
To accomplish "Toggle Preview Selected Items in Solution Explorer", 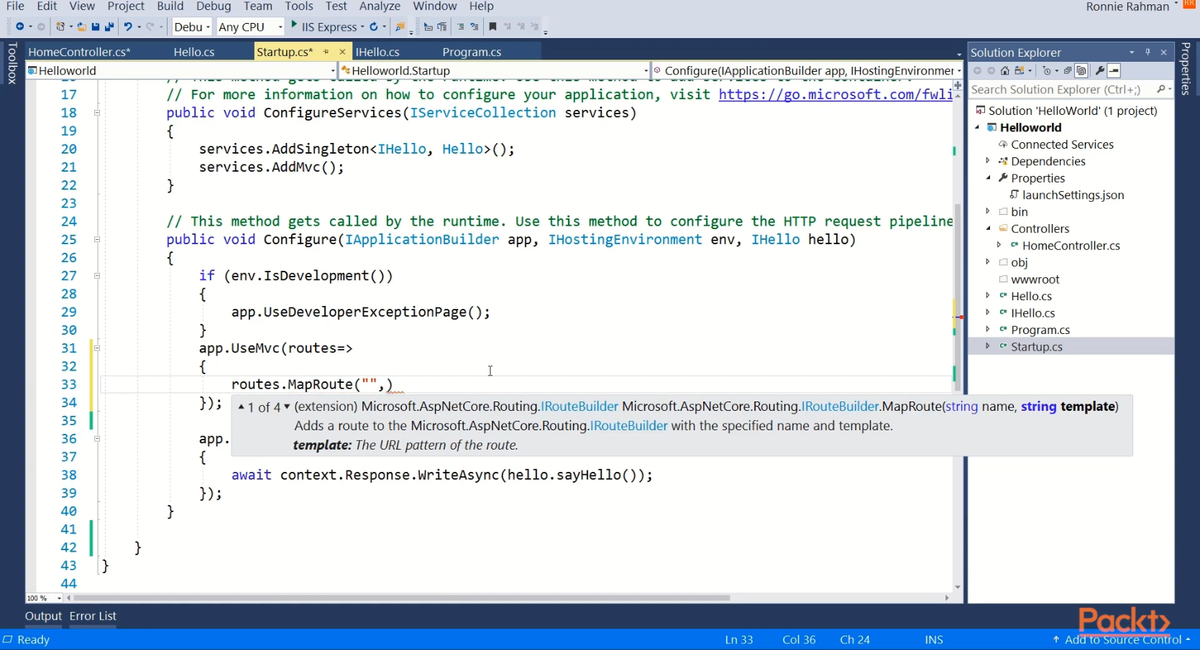I will pyautogui.click(x=1113, y=71).
